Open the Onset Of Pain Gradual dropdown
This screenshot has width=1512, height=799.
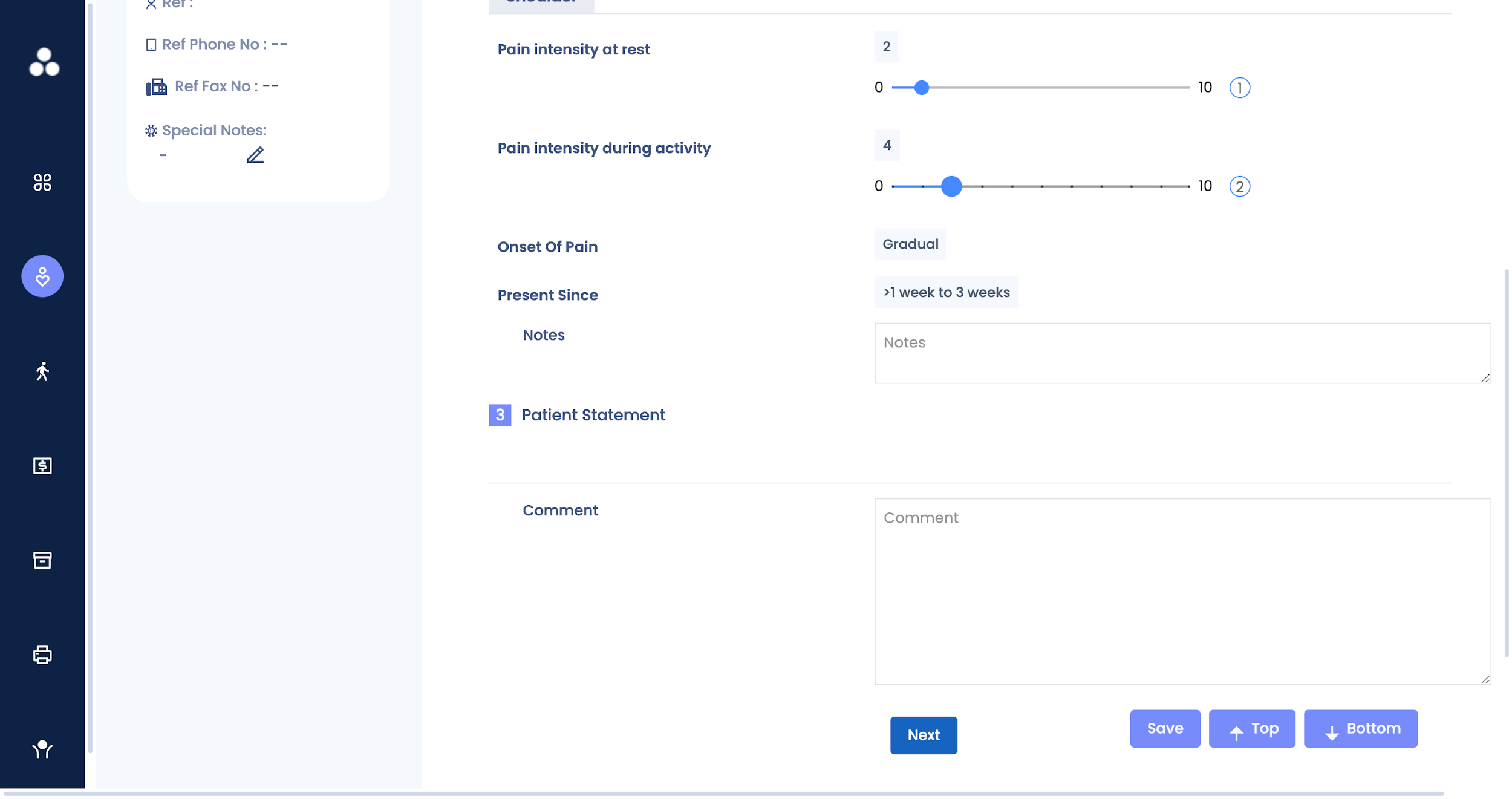pos(910,244)
